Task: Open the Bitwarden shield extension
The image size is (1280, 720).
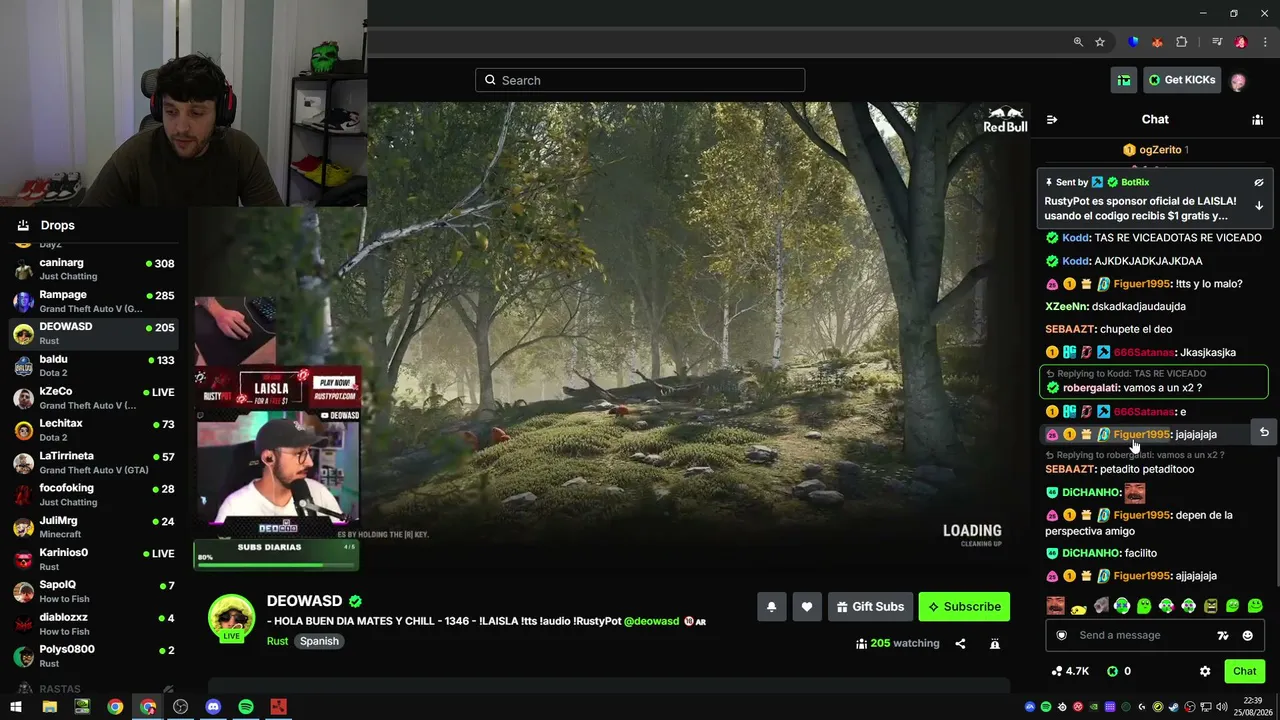Action: pyautogui.click(x=1133, y=42)
